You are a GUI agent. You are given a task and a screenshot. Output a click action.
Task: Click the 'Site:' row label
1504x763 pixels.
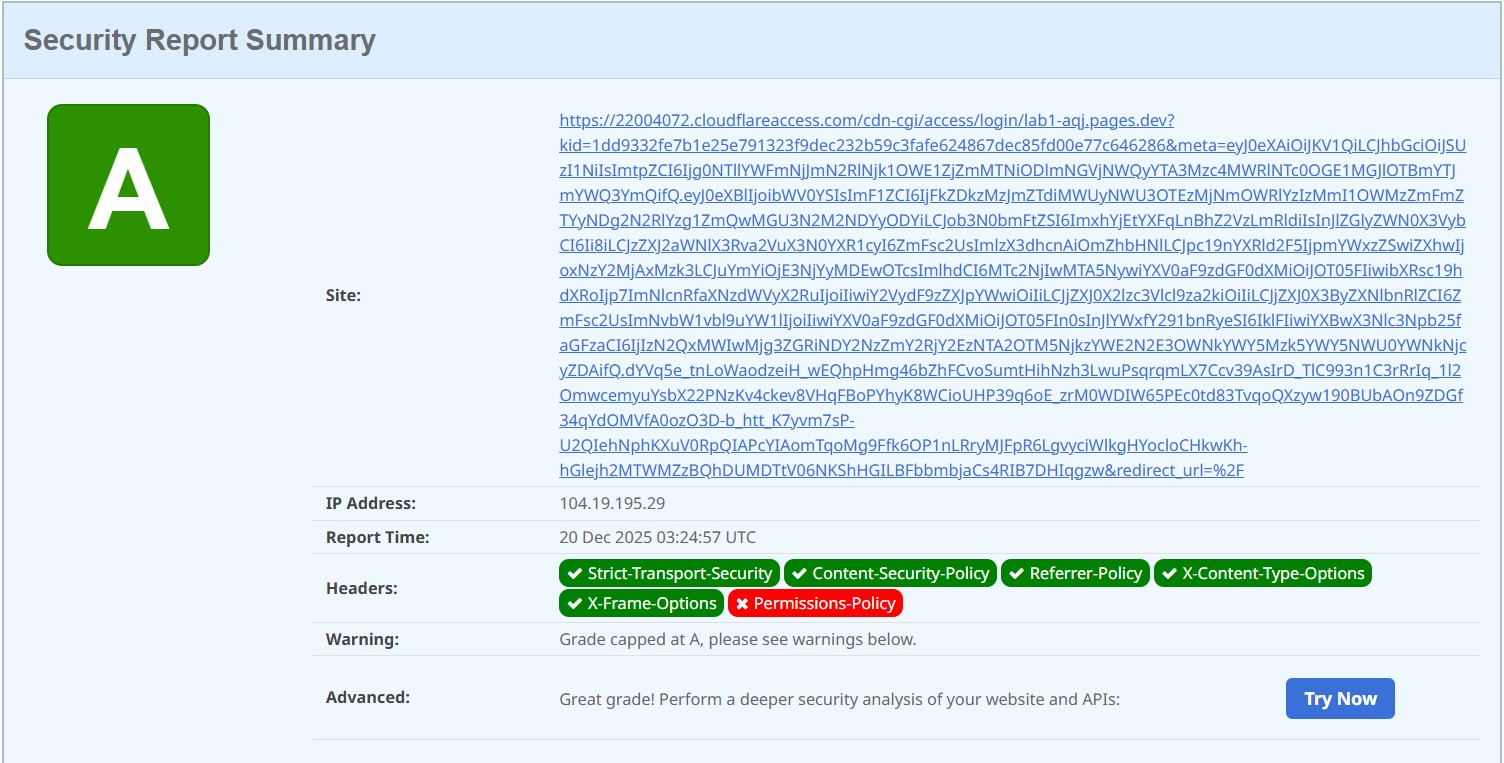pos(343,296)
